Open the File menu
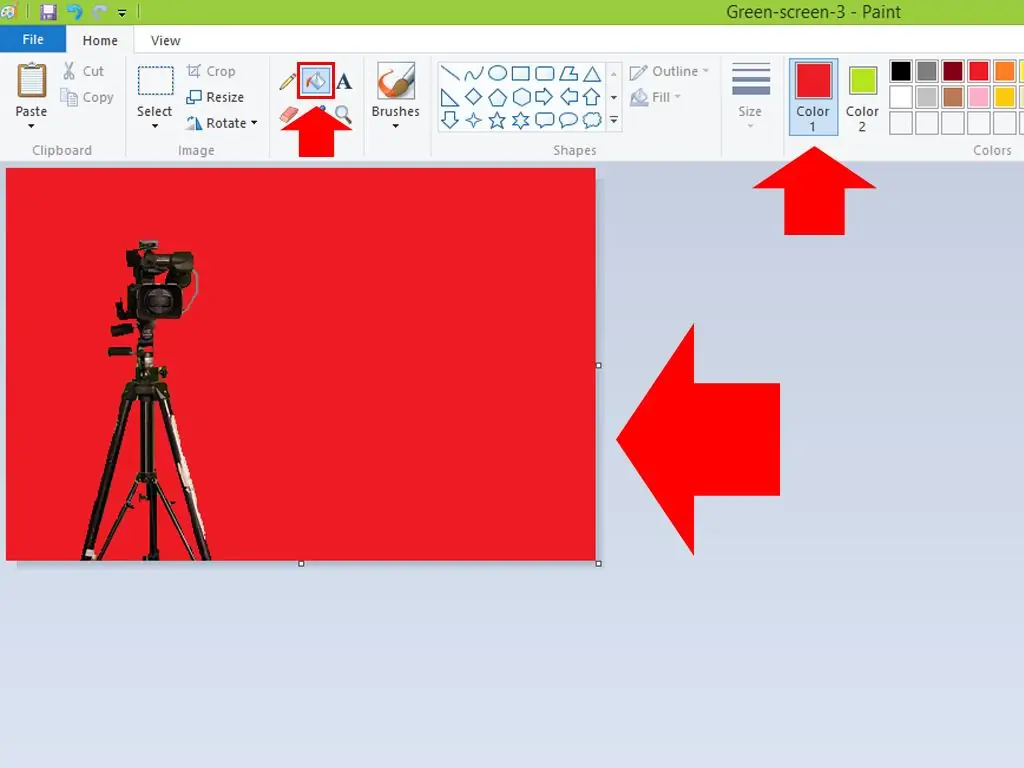 [33, 40]
